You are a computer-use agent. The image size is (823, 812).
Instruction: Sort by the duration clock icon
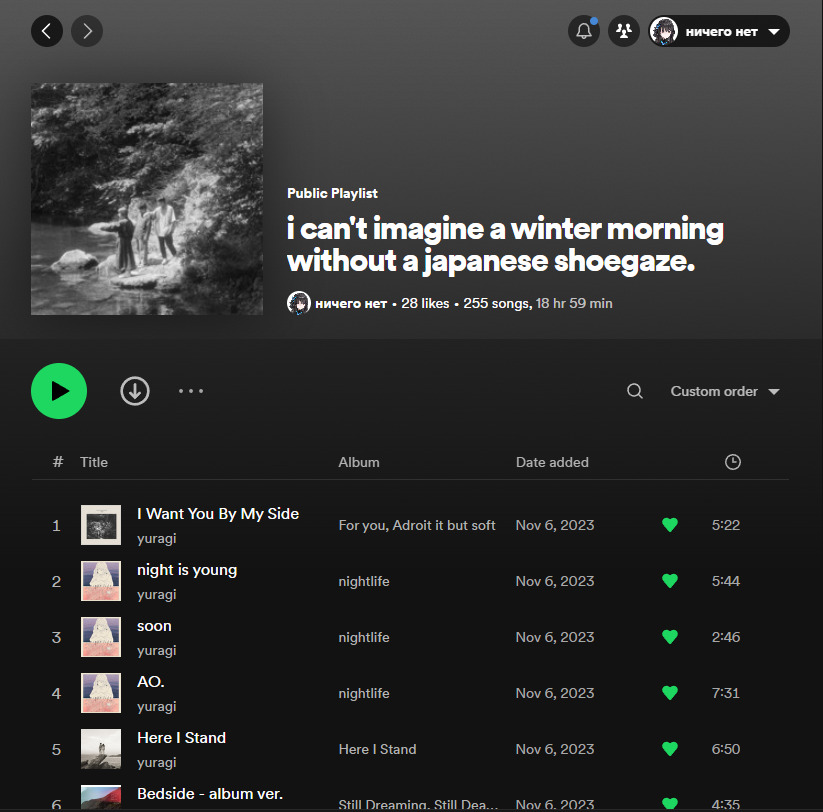(733, 462)
